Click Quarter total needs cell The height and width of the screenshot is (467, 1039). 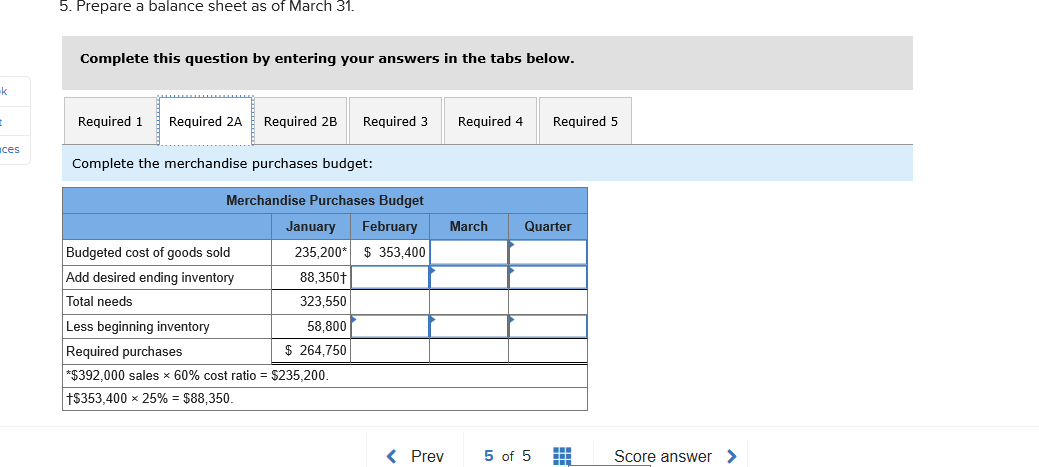(547, 301)
